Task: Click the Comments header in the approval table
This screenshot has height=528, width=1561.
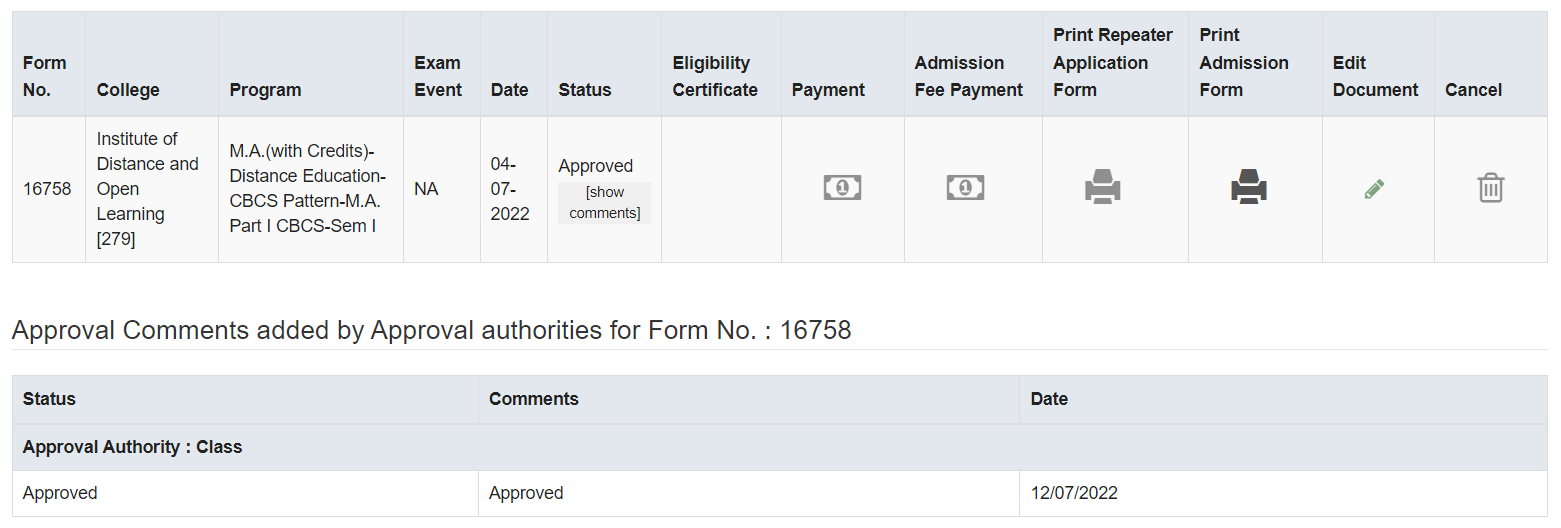Action: (x=534, y=399)
